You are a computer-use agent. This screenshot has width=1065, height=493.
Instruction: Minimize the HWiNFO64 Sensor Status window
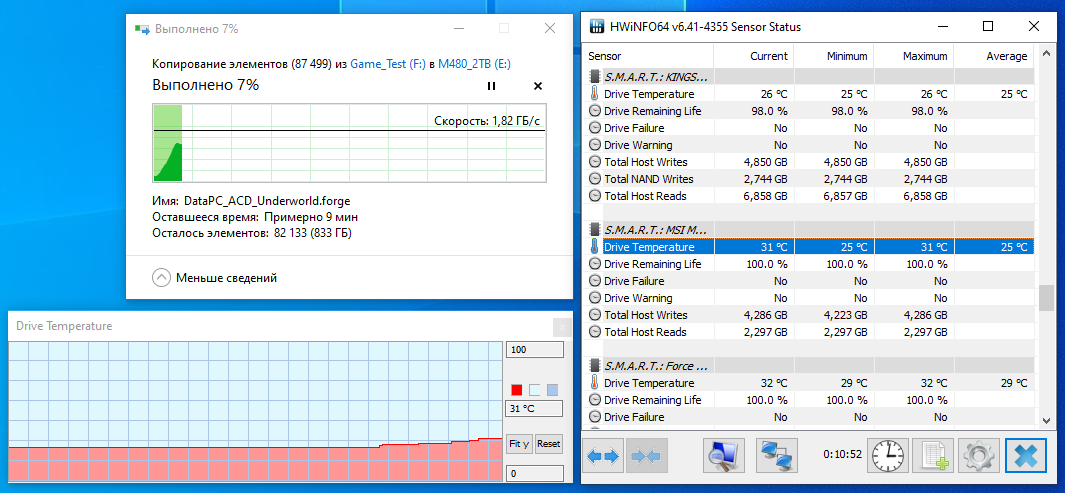coord(943,26)
